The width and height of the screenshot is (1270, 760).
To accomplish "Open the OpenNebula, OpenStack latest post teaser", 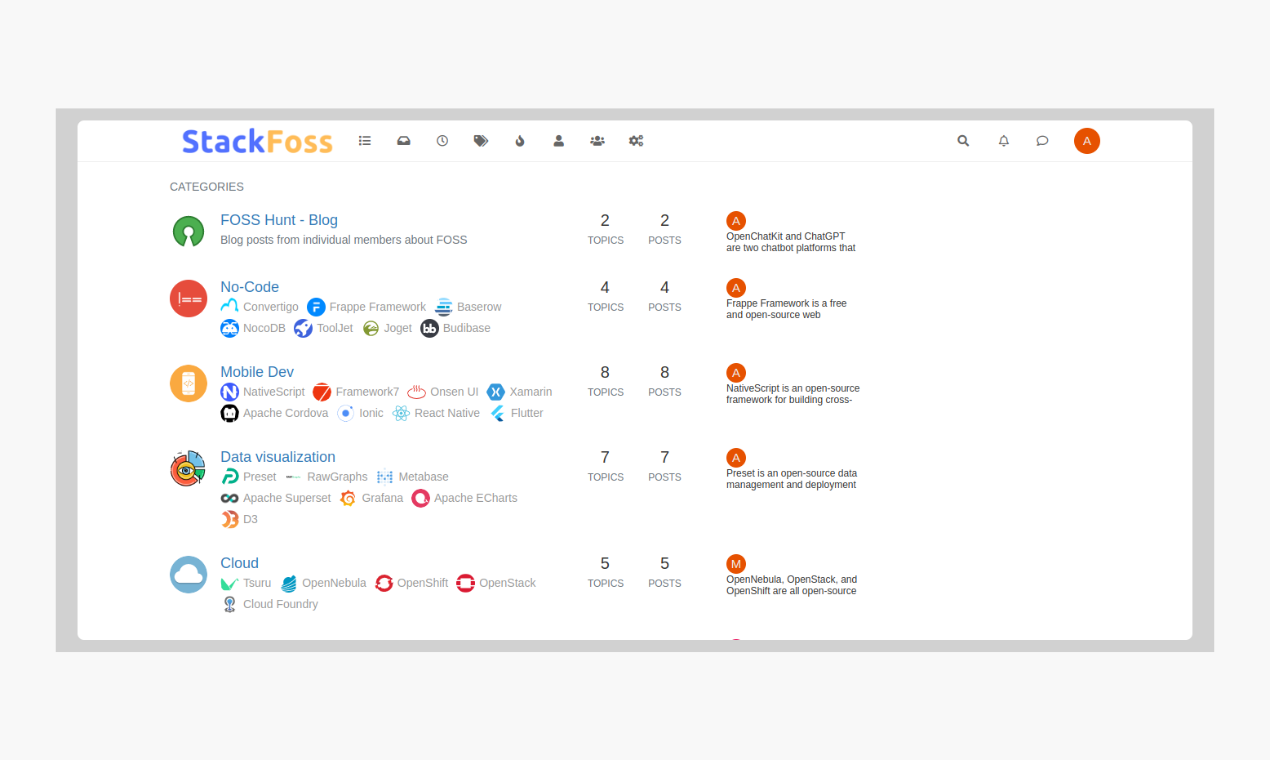I will click(x=792, y=585).
